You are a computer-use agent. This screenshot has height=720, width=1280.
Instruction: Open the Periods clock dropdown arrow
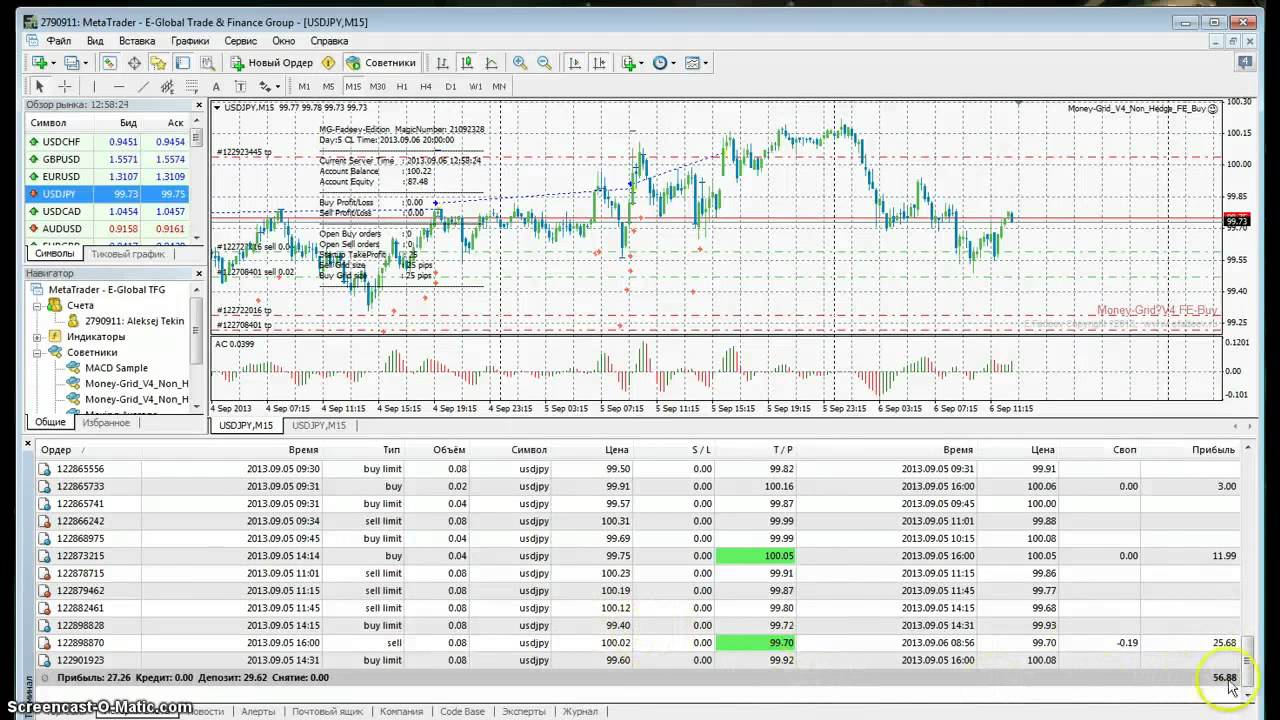click(674, 62)
